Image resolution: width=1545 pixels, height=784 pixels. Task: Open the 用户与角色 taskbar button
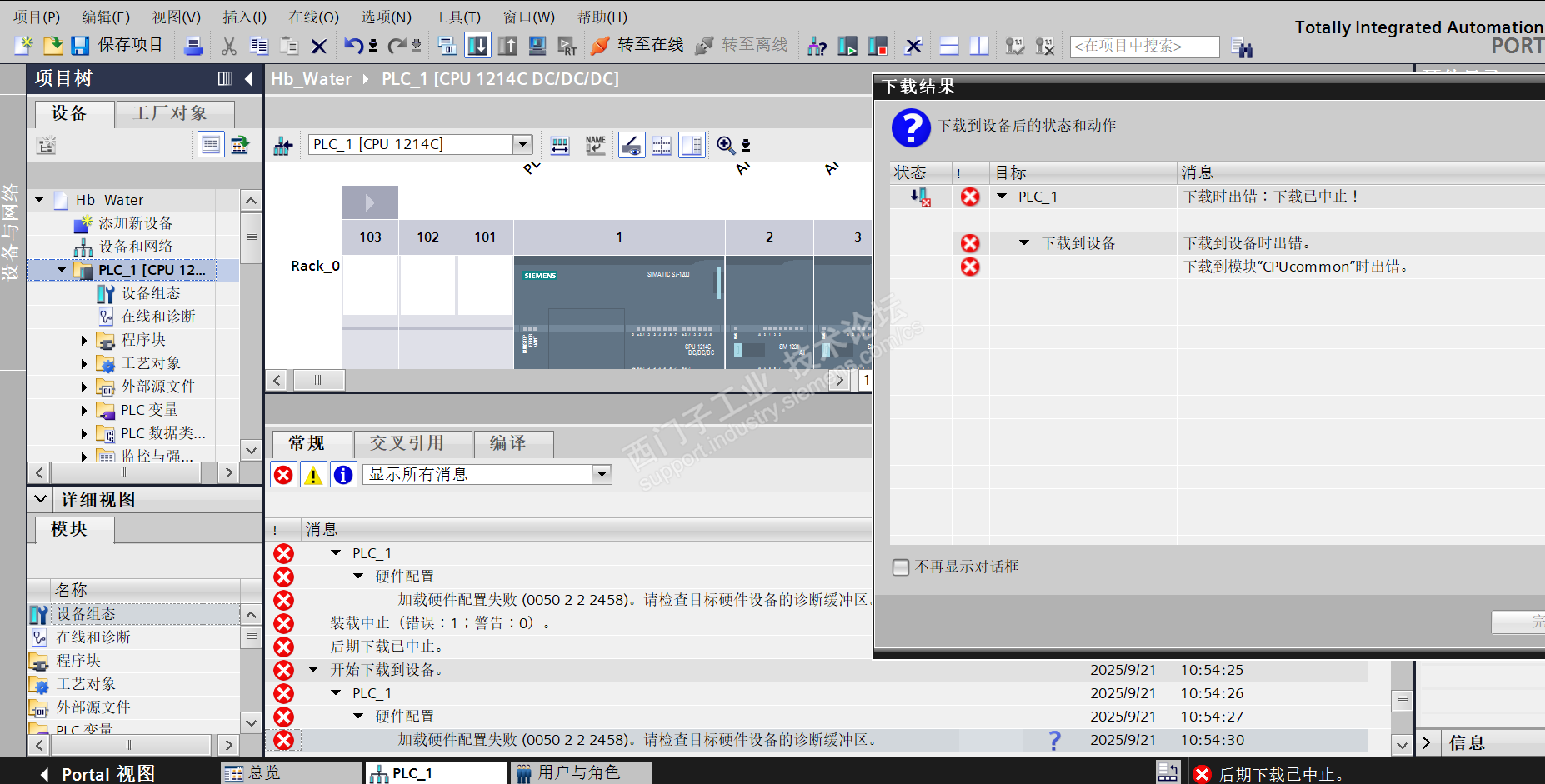[580, 773]
